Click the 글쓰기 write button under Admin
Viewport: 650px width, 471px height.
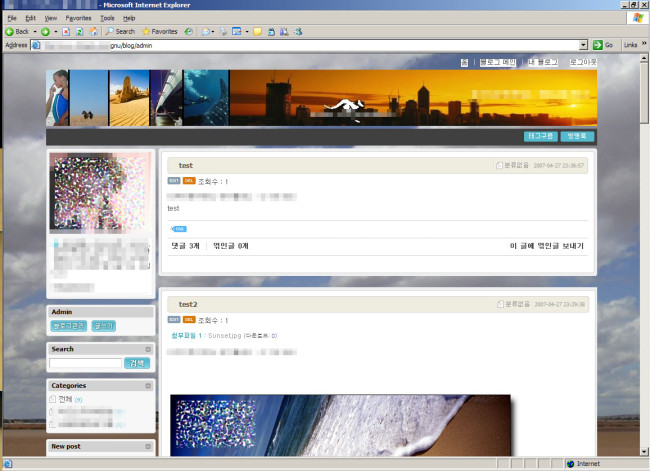pyautogui.click(x=103, y=326)
